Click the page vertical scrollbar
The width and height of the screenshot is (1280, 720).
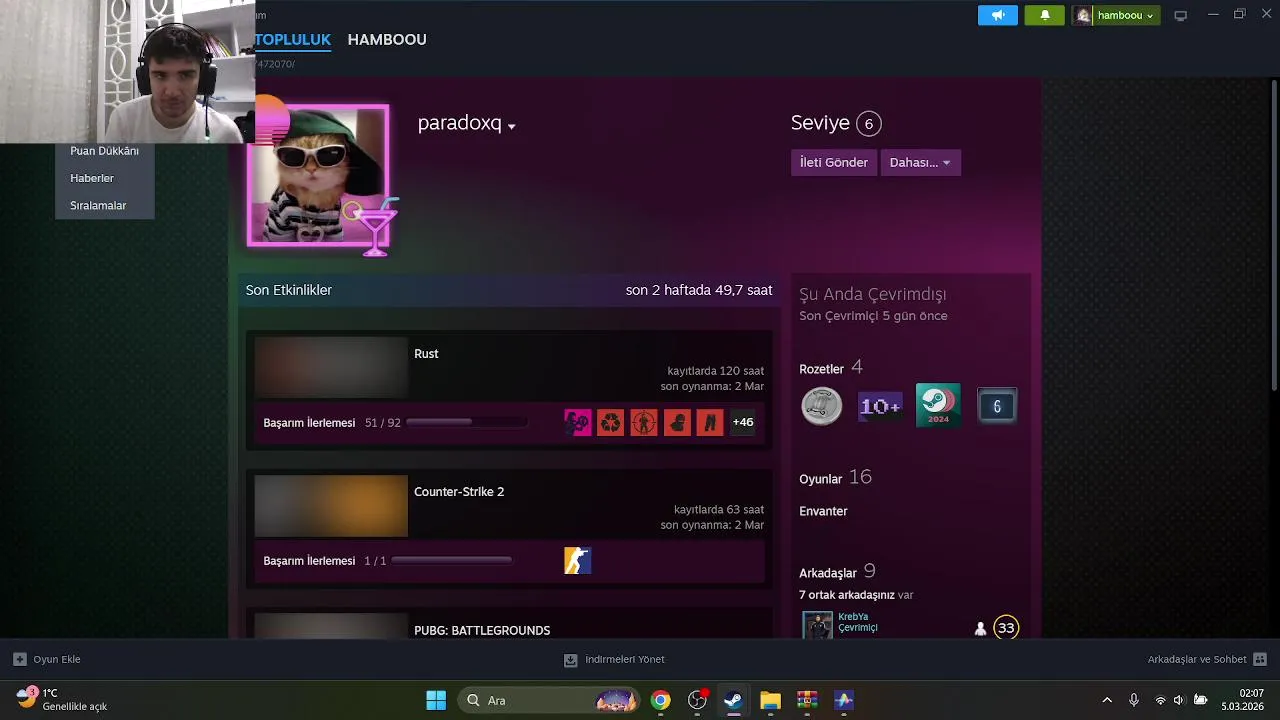pyautogui.click(x=1273, y=235)
